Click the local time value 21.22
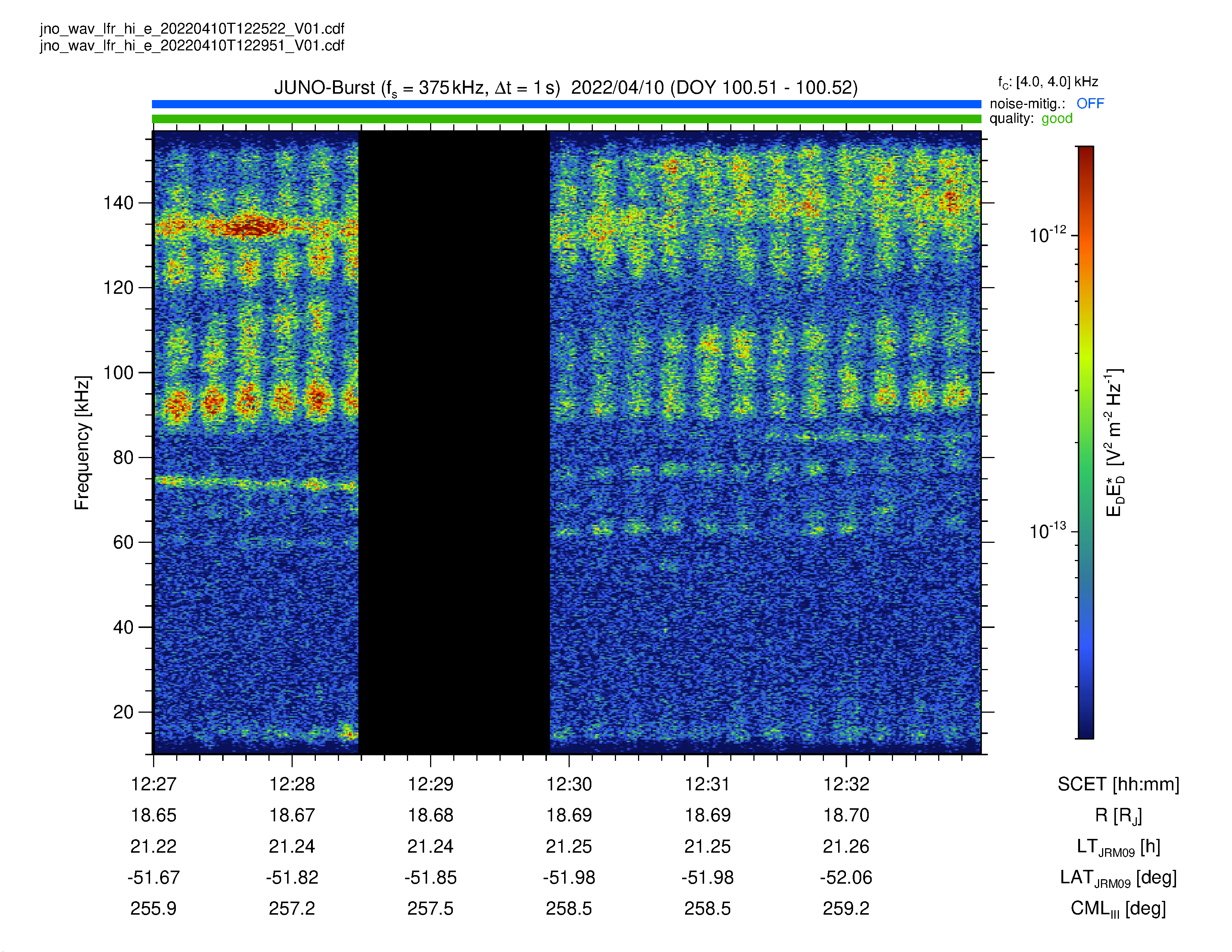Image resolution: width=1232 pixels, height=952 pixels. (153, 847)
